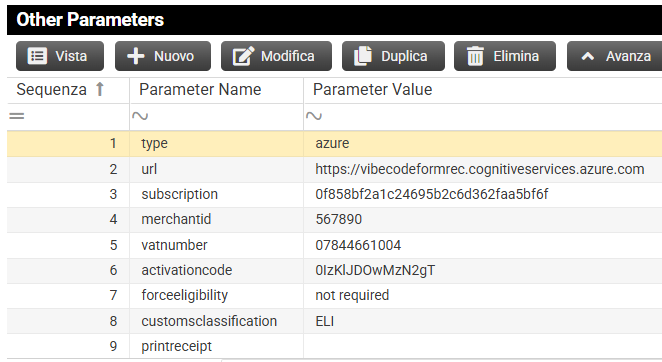Click the value 567890
662x362 pixels.
(x=339, y=219)
